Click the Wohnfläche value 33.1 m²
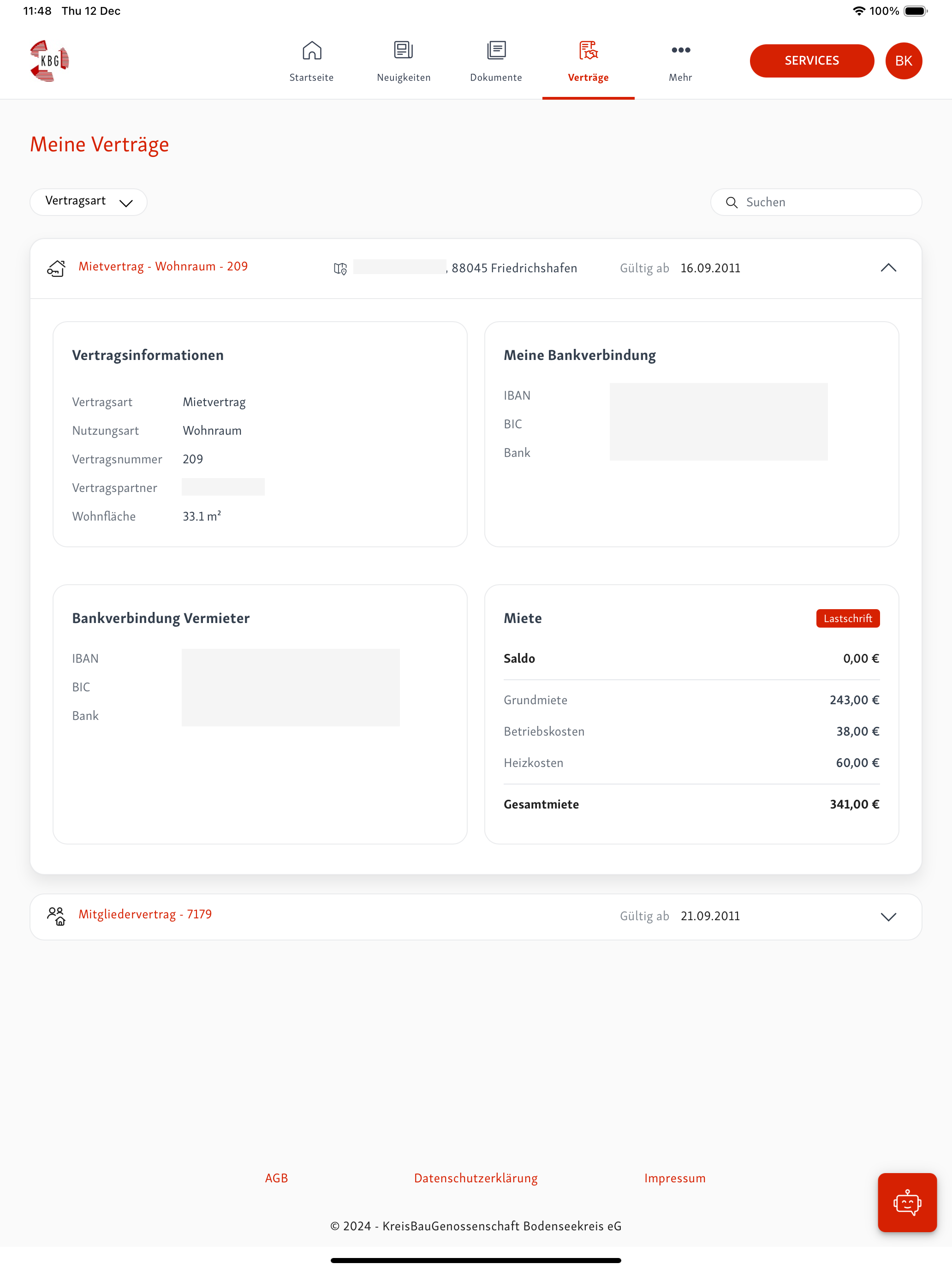The width and height of the screenshot is (952, 1270). [x=202, y=516]
